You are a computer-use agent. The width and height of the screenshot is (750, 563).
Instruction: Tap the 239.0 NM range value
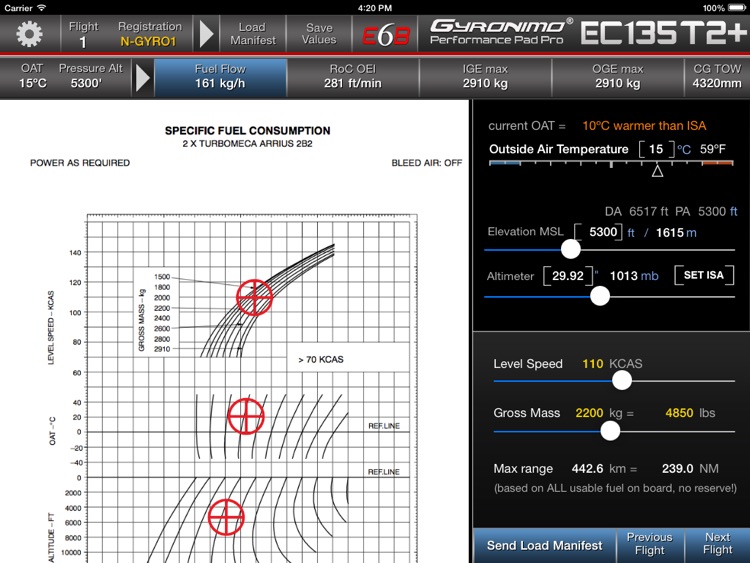click(x=677, y=469)
